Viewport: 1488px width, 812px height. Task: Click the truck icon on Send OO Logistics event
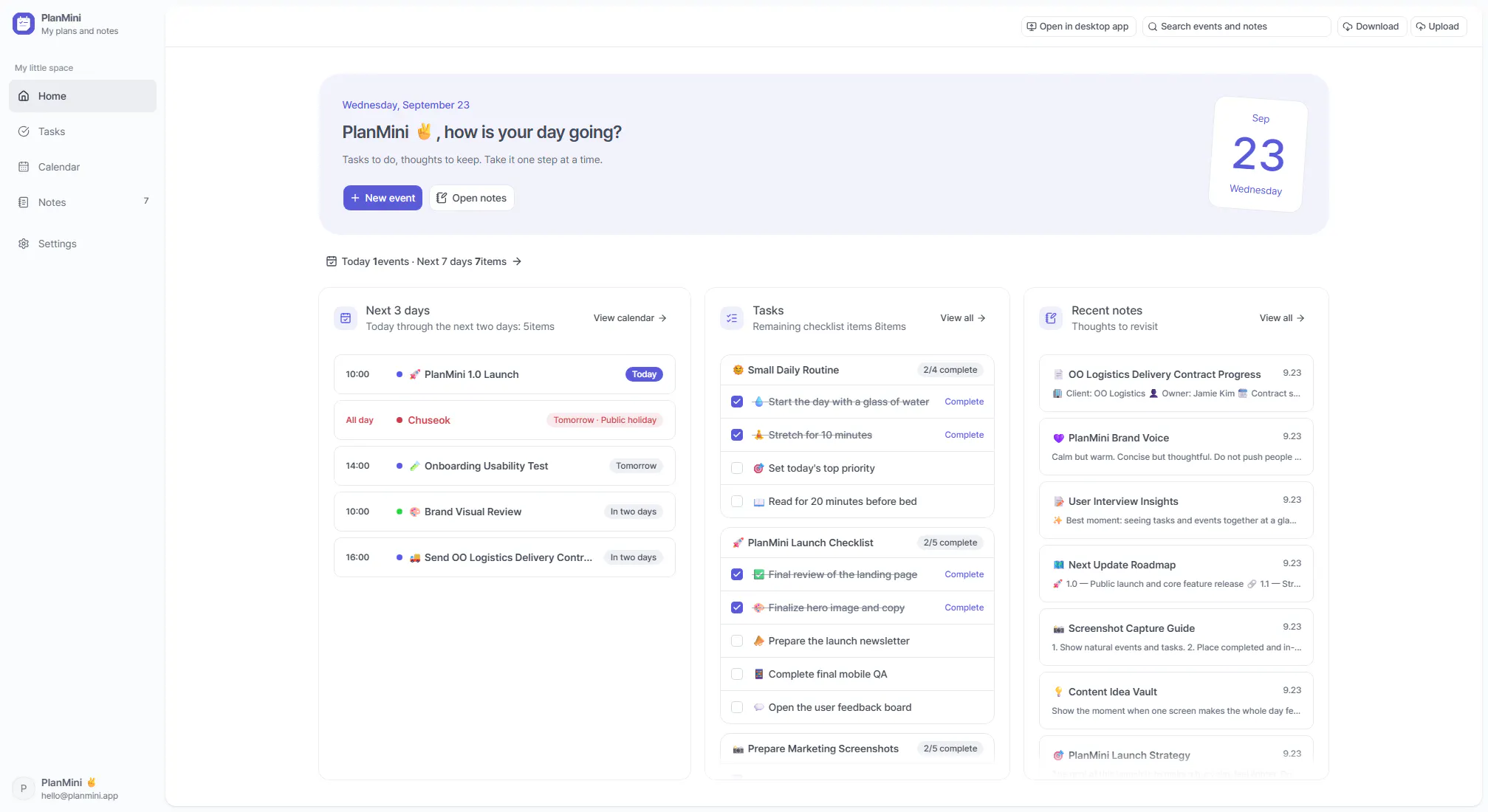click(415, 557)
